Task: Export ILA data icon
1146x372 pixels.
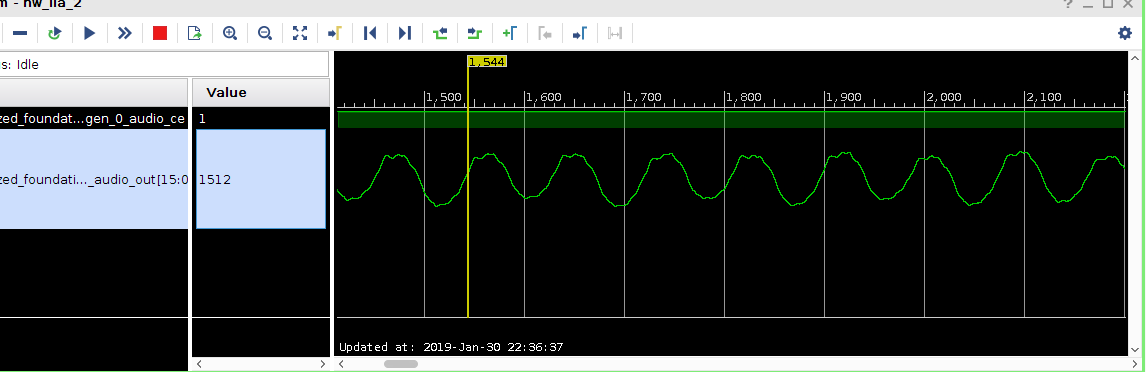Action: pyautogui.click(x=194, y=33)
